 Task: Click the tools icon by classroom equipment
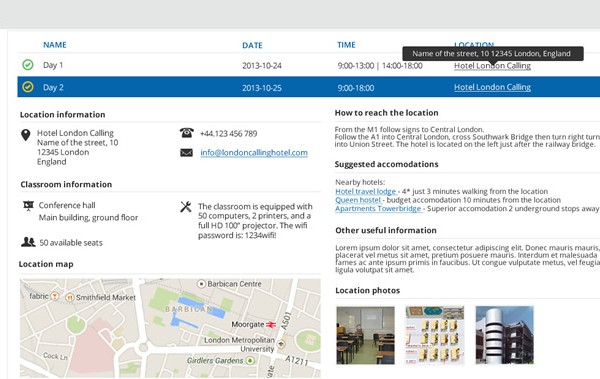[x=186, y=207]
